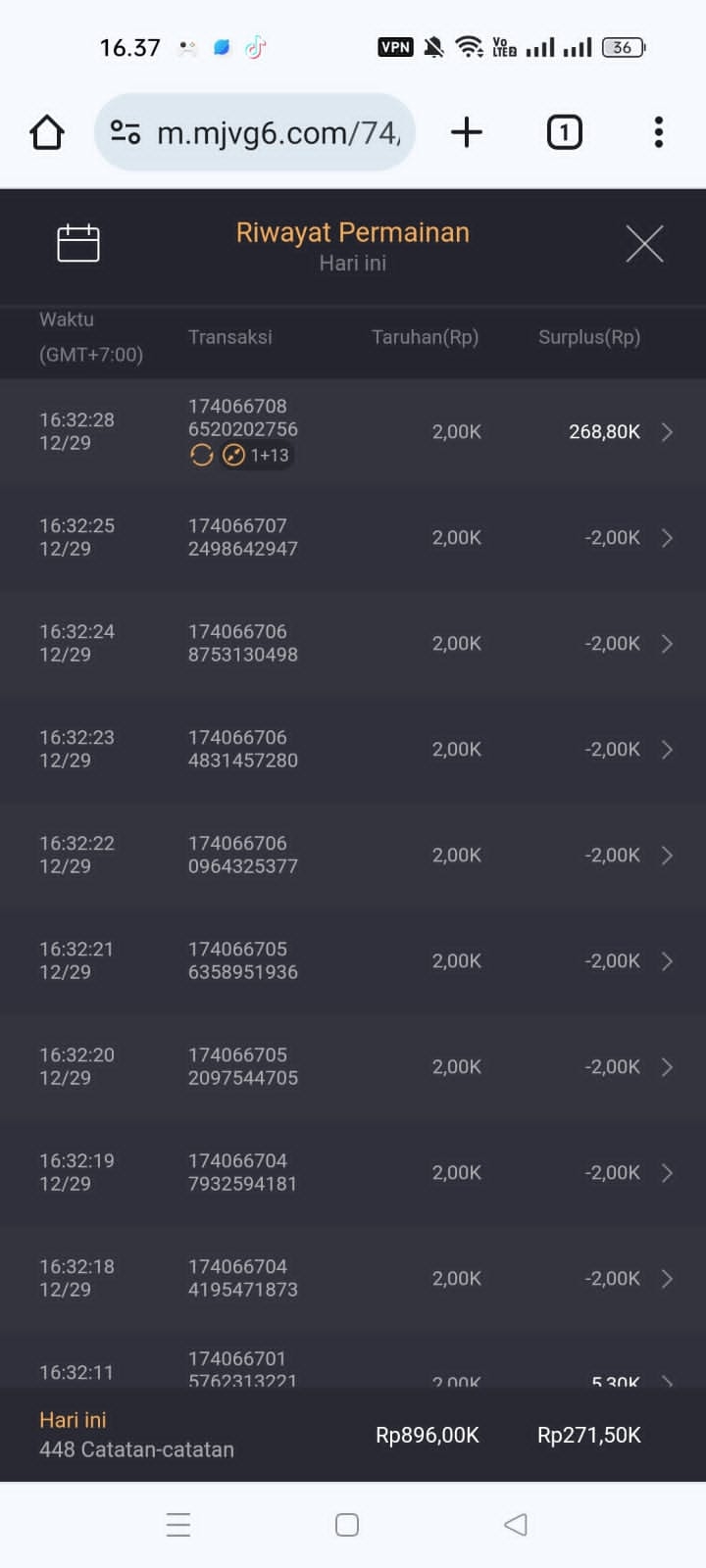Select transaction ending 6358951936
706x1568 pixels.
tap(243, 961)
